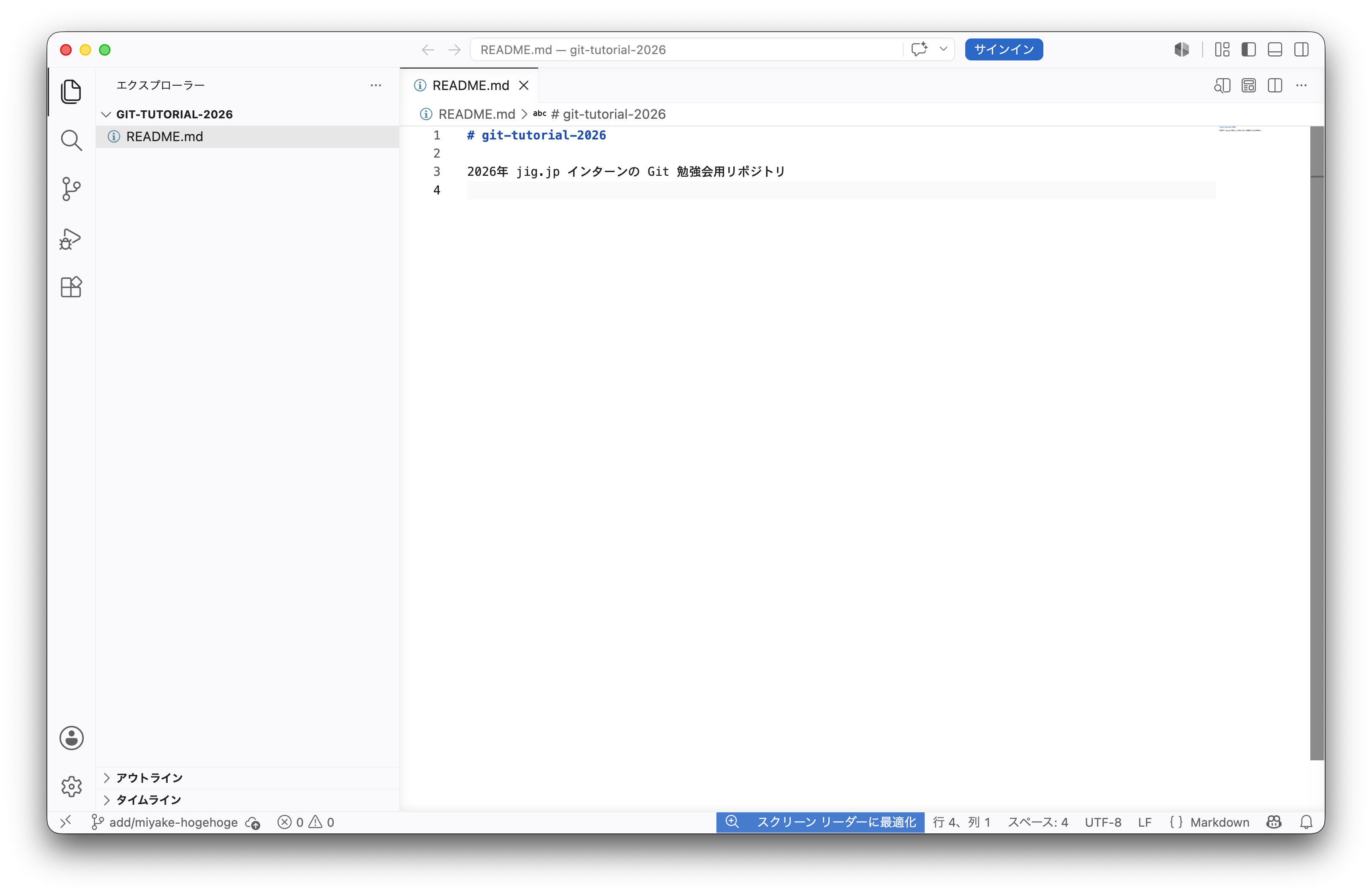Toggle the bottom panel

click(x=1275, y=49)
